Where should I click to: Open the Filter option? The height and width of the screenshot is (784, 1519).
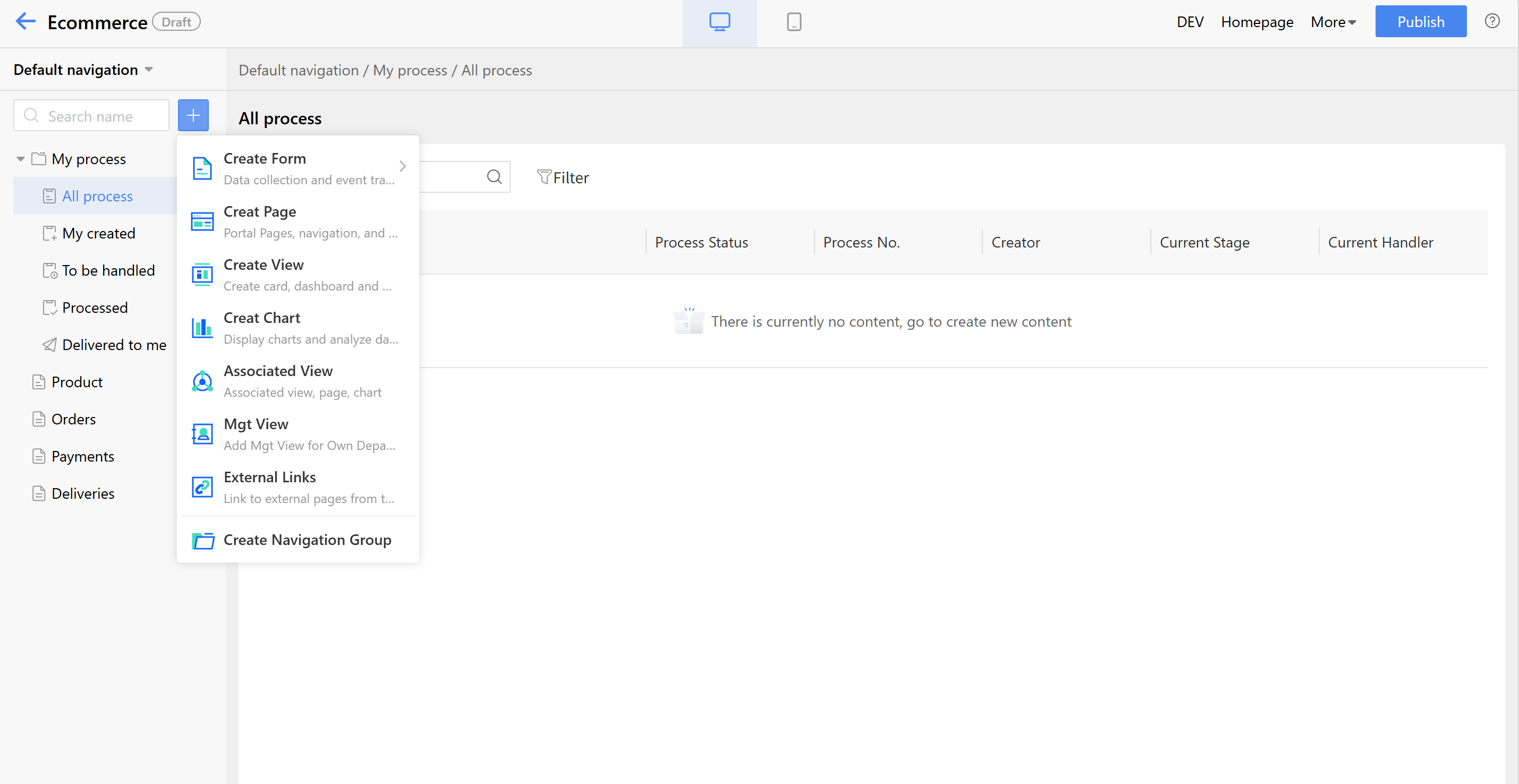[x=563, y=177]
